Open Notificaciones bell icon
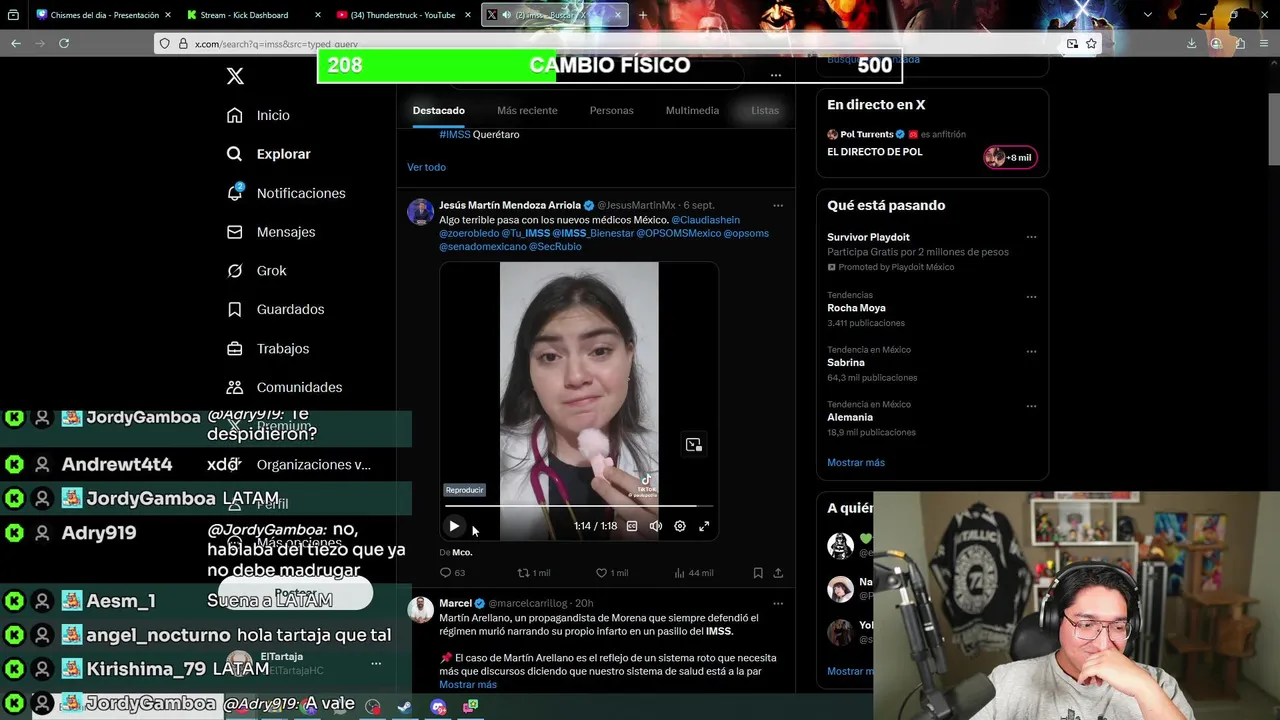The image size is (1280, 720). [x=235, y=192]
